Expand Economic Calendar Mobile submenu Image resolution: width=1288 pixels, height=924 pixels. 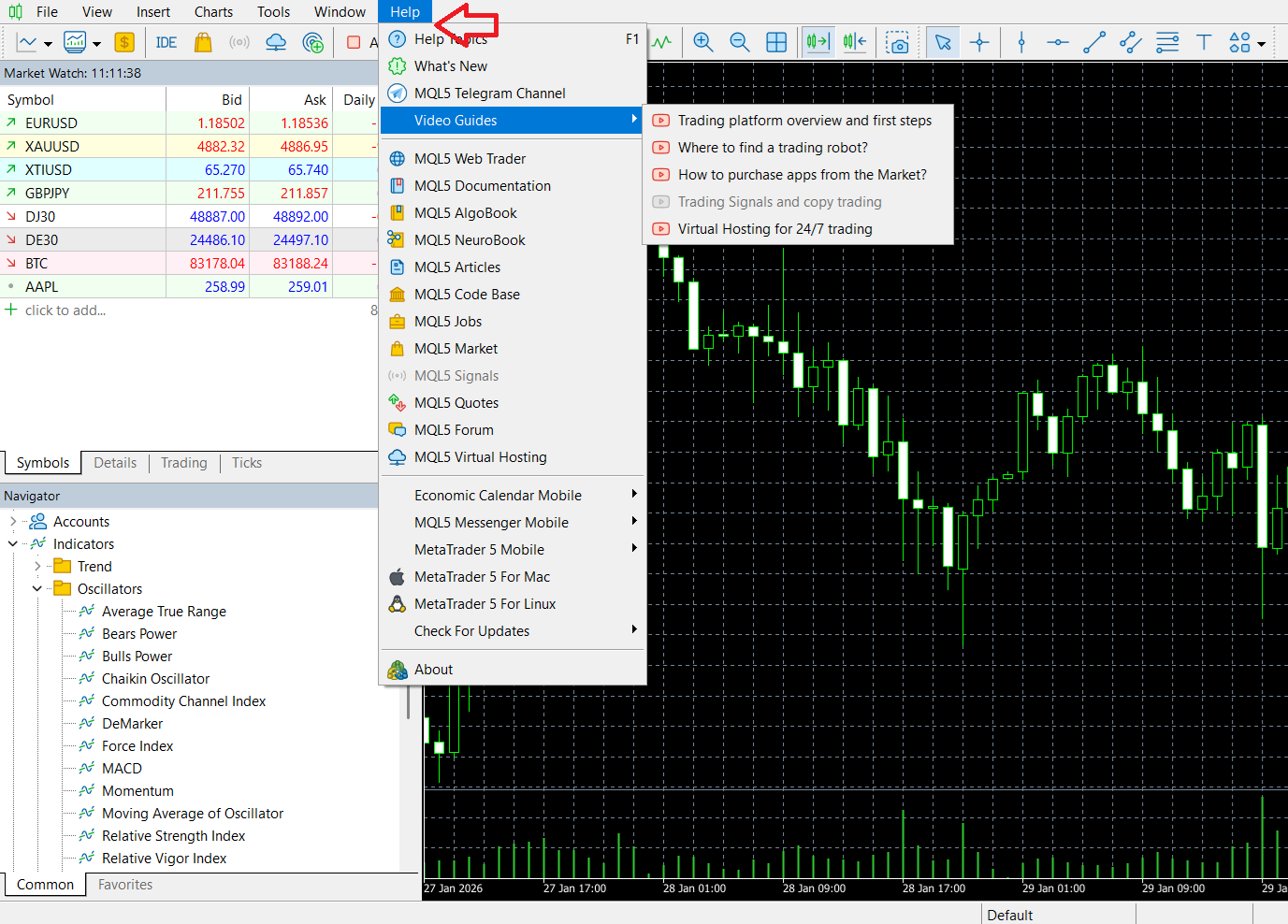coord(513,496)
